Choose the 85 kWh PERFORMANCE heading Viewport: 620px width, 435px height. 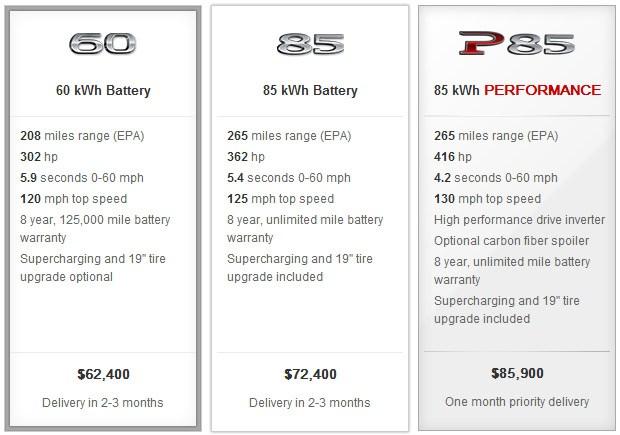517,91
